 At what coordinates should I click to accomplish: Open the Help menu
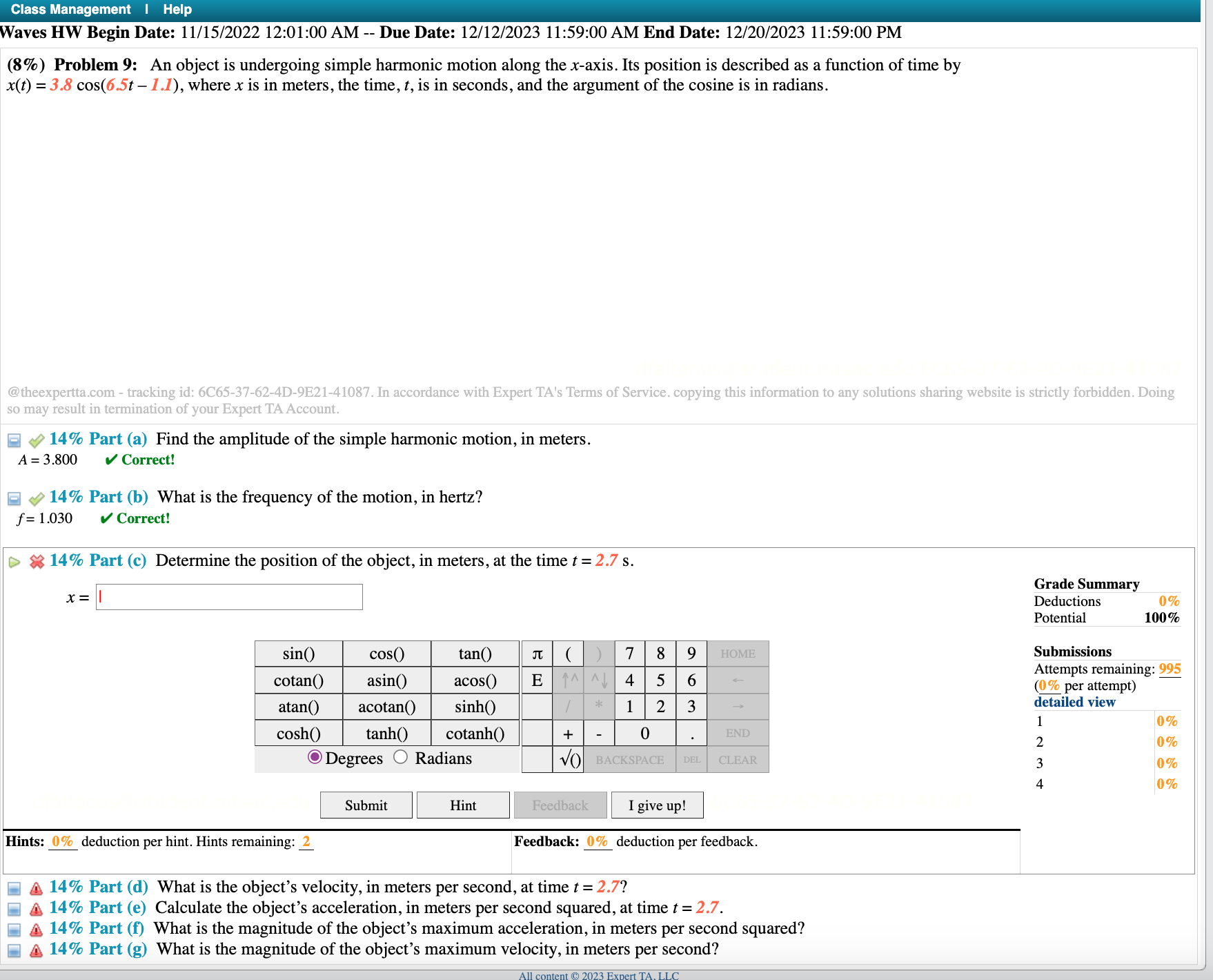click(x=177, y=9)
